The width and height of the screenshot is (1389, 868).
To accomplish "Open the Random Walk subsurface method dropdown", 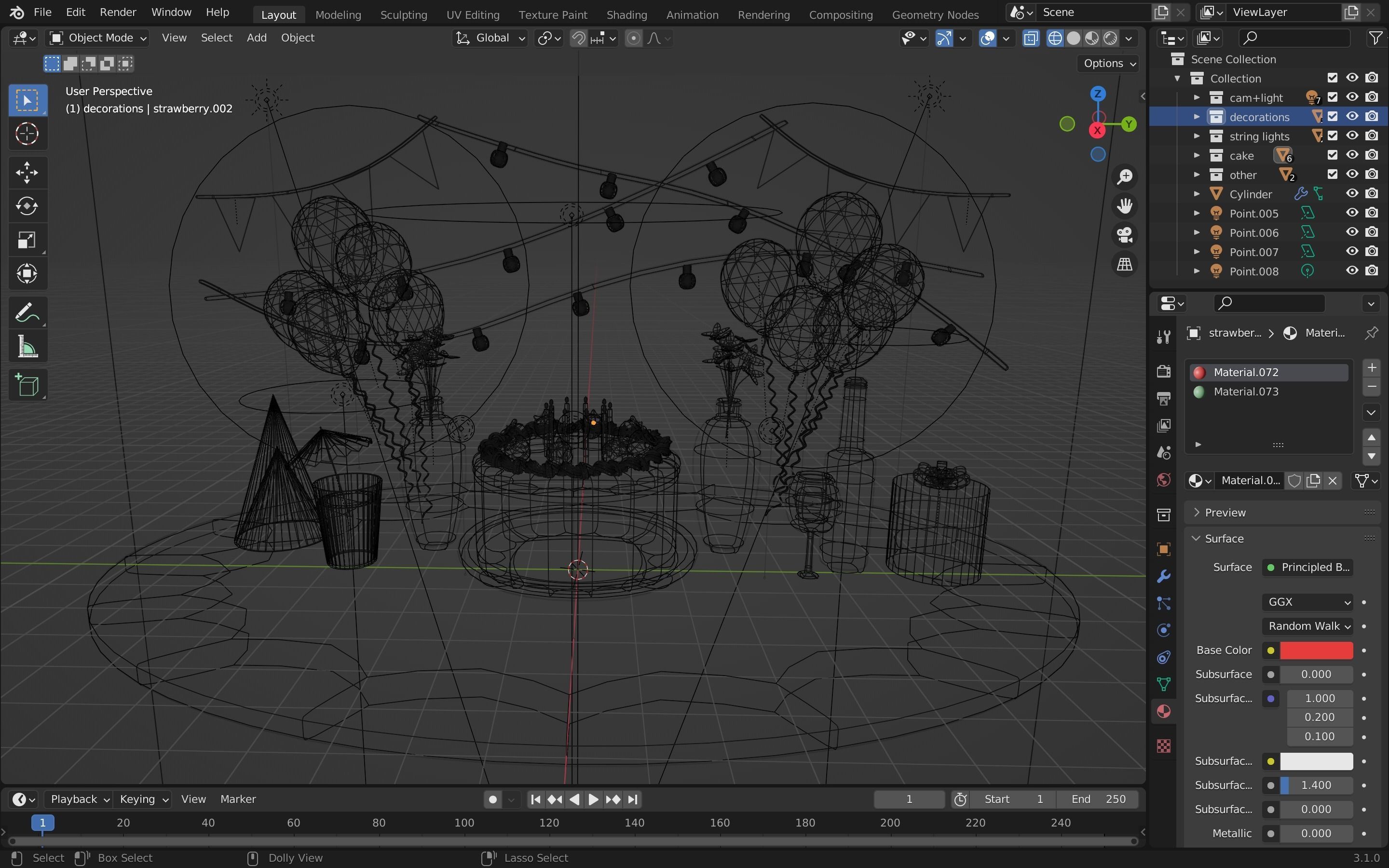I will (x=1307, y=626).
